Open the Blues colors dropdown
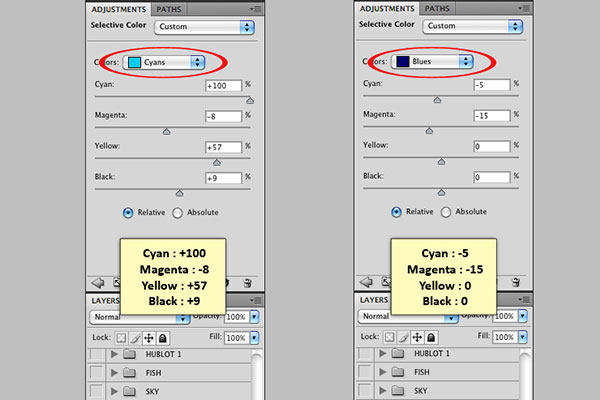Screen dimensions: 600x400 click(x=432, y=61)
